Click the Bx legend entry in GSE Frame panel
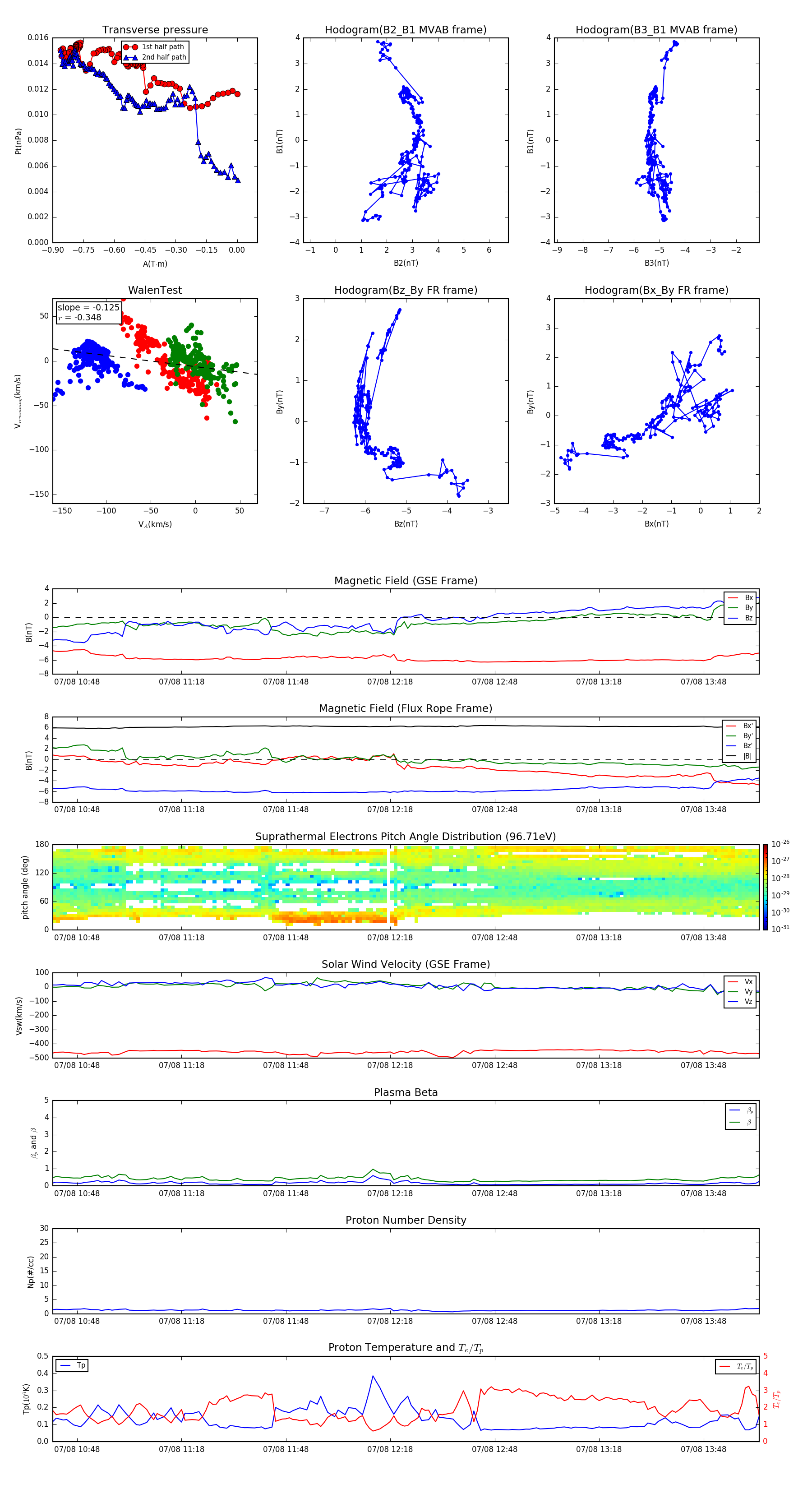Viewport: 812px width, 1489px height. [x=740, y=598]
